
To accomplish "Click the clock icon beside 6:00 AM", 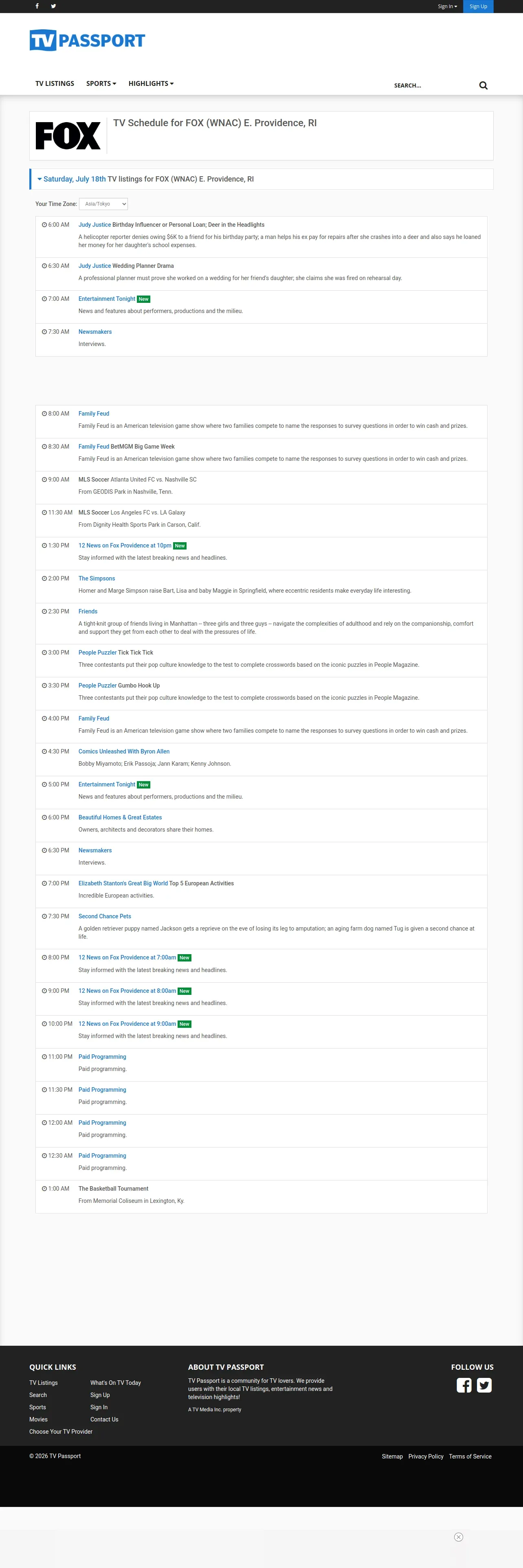I will click(44, 225).
